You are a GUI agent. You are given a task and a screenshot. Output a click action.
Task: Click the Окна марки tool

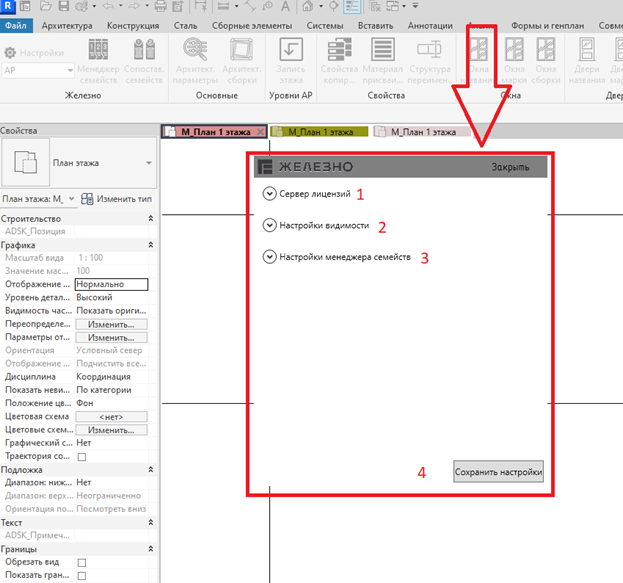coord(514,60)
